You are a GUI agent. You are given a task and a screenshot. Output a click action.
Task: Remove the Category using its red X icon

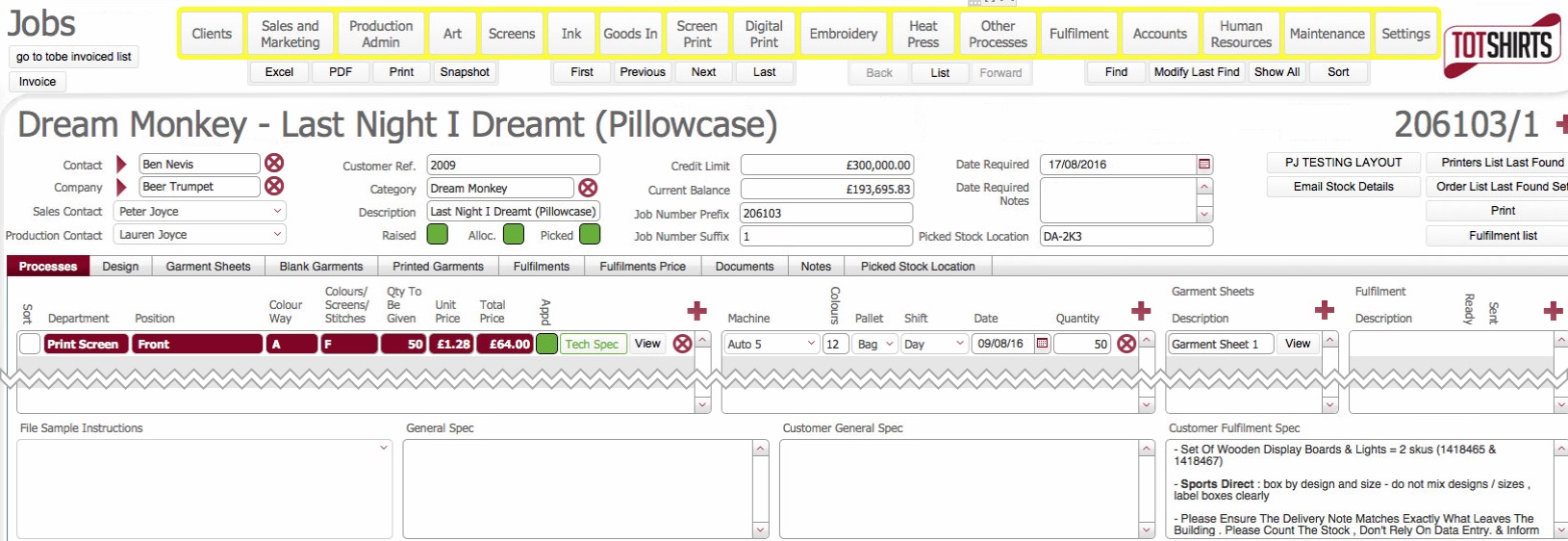click(x=588, y=188)
